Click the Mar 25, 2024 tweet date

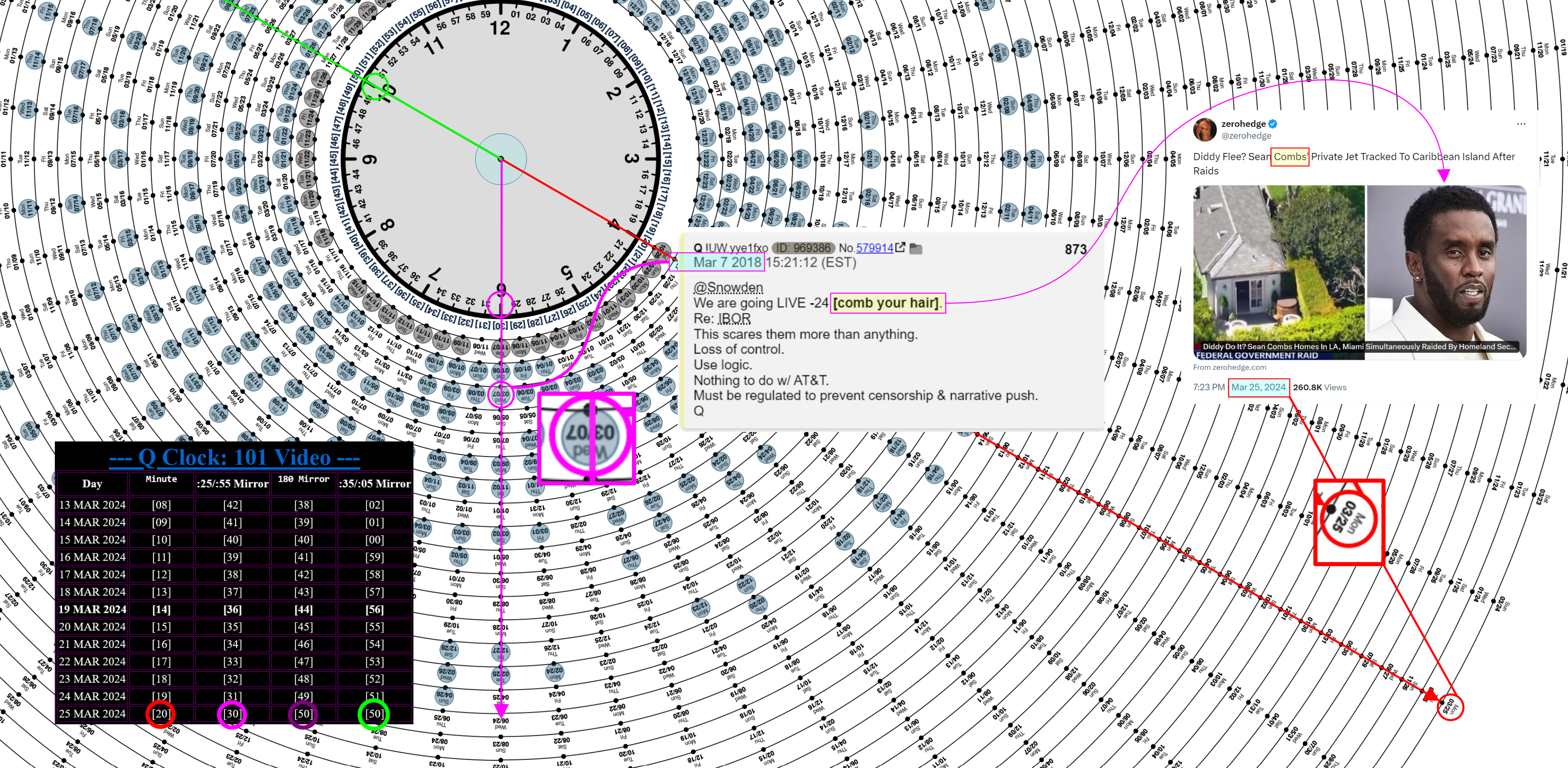[x=1258, y=387]
